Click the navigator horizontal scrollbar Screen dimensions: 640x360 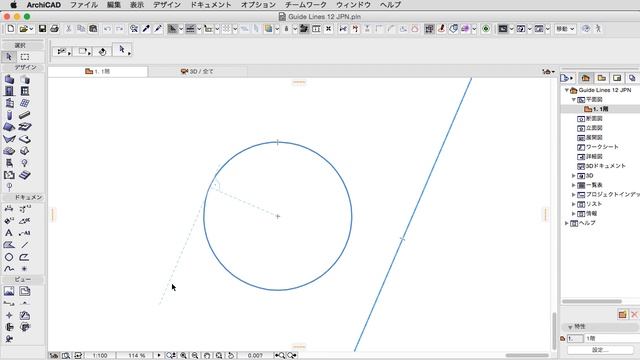pos(592,302)
